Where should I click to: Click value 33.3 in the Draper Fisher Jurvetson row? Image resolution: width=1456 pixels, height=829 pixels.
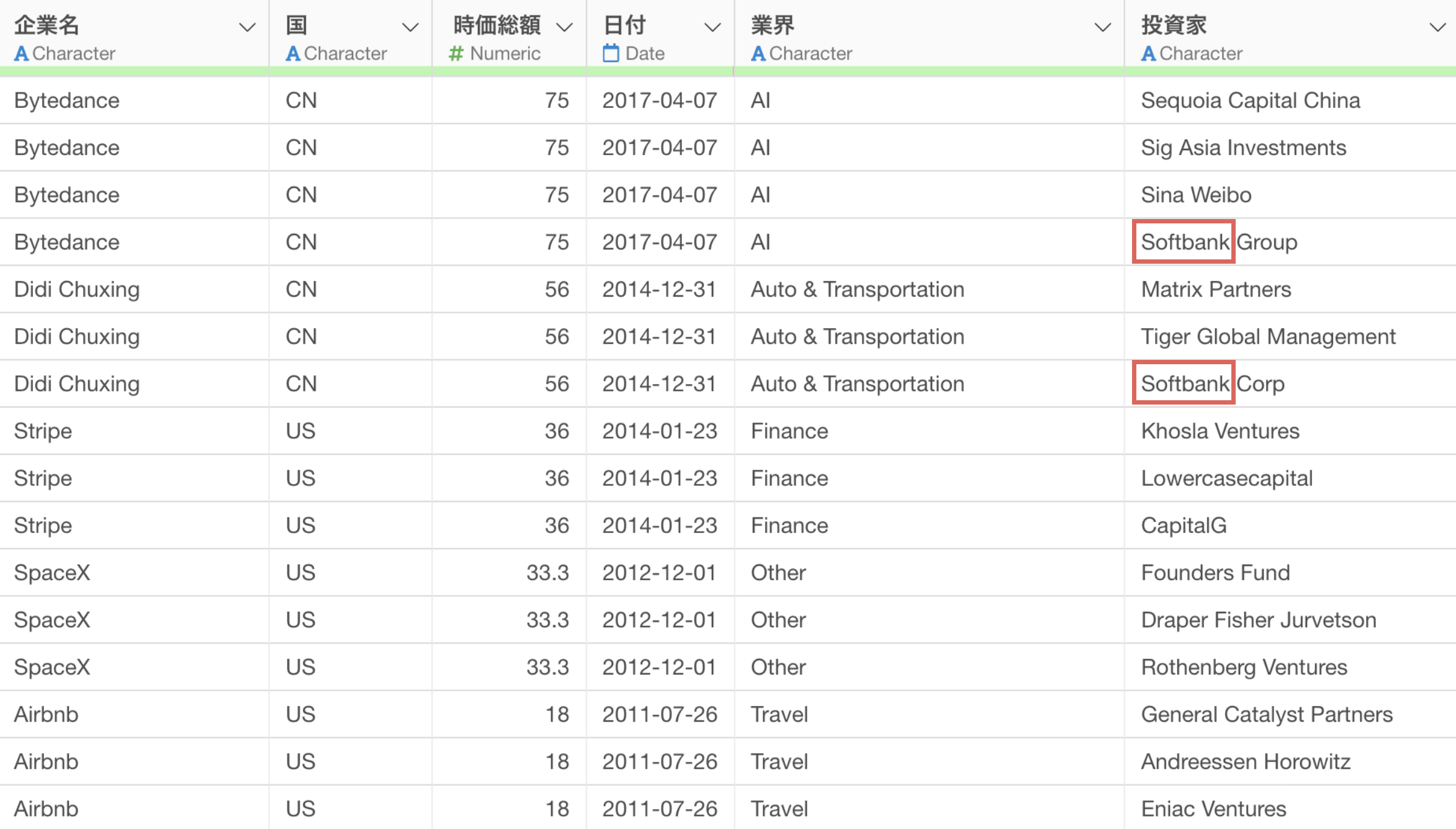point(510,620)
